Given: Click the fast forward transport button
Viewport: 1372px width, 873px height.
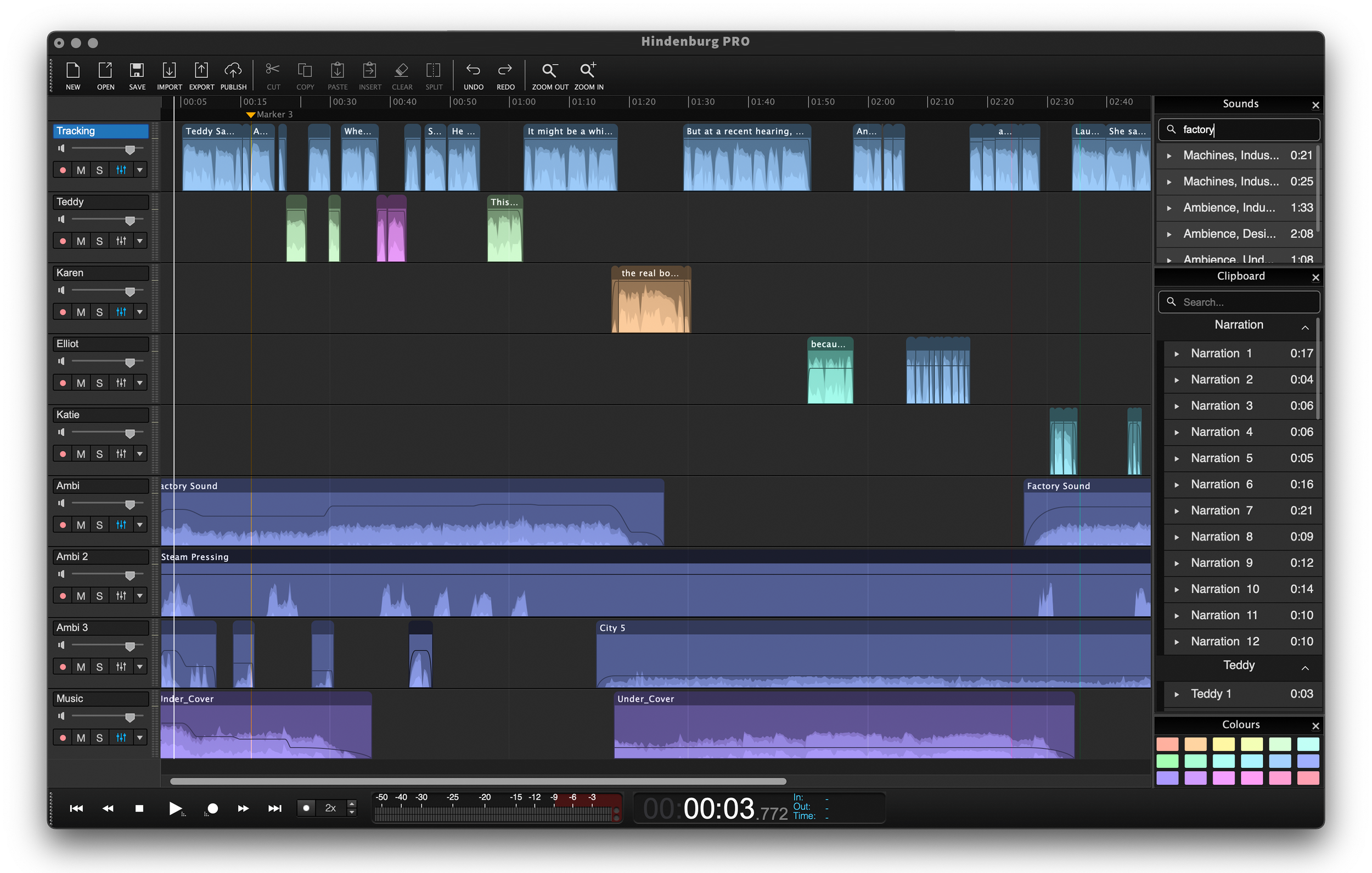Looking at the screenshot, I should [x=243, y=808].
